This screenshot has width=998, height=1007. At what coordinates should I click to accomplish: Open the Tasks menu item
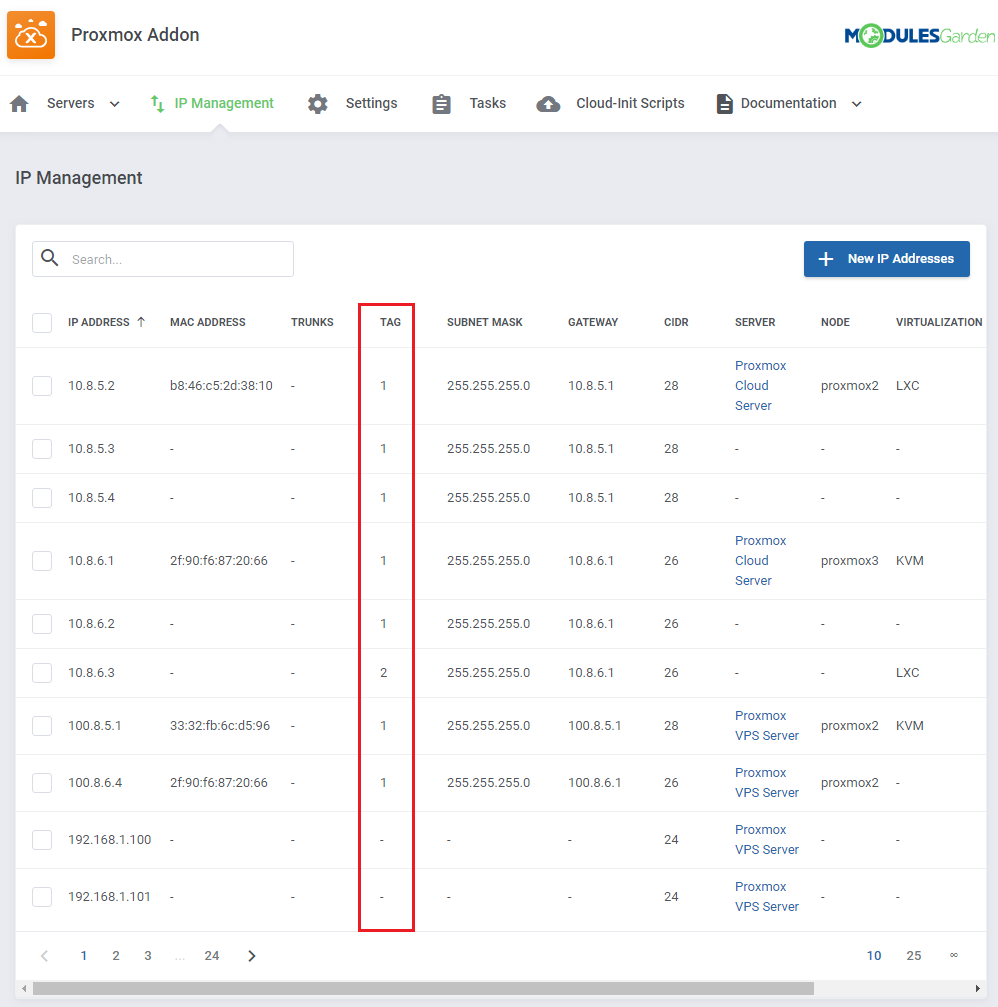(x=487, y=103)
